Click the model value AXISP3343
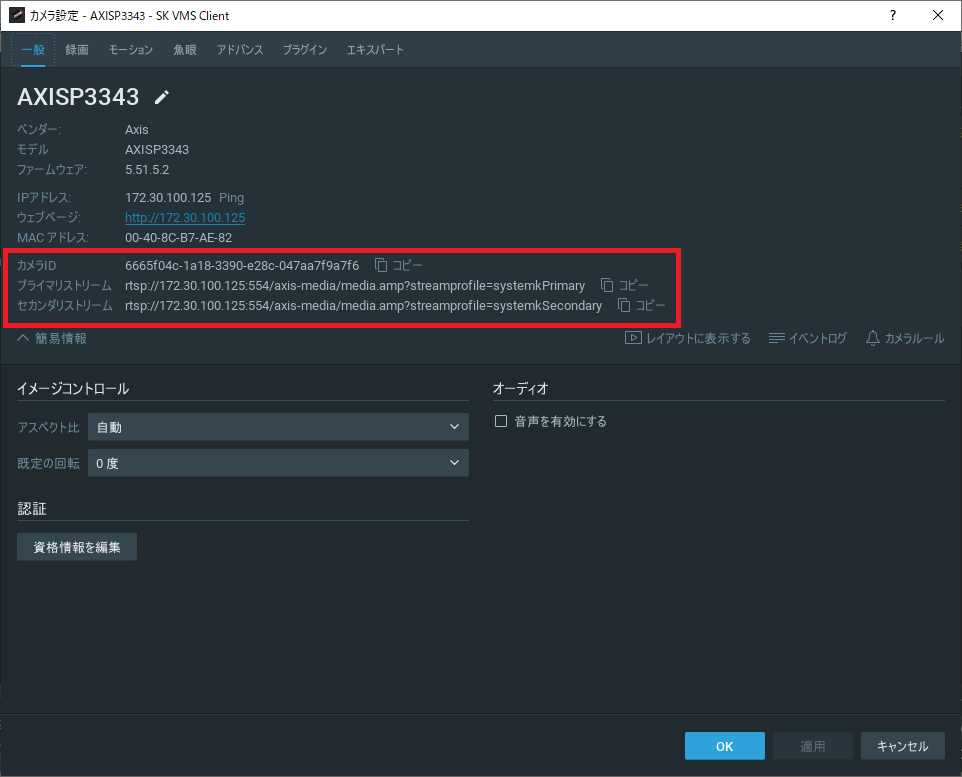The width and height of the screenshot is (962, 777). click(157, 150)
